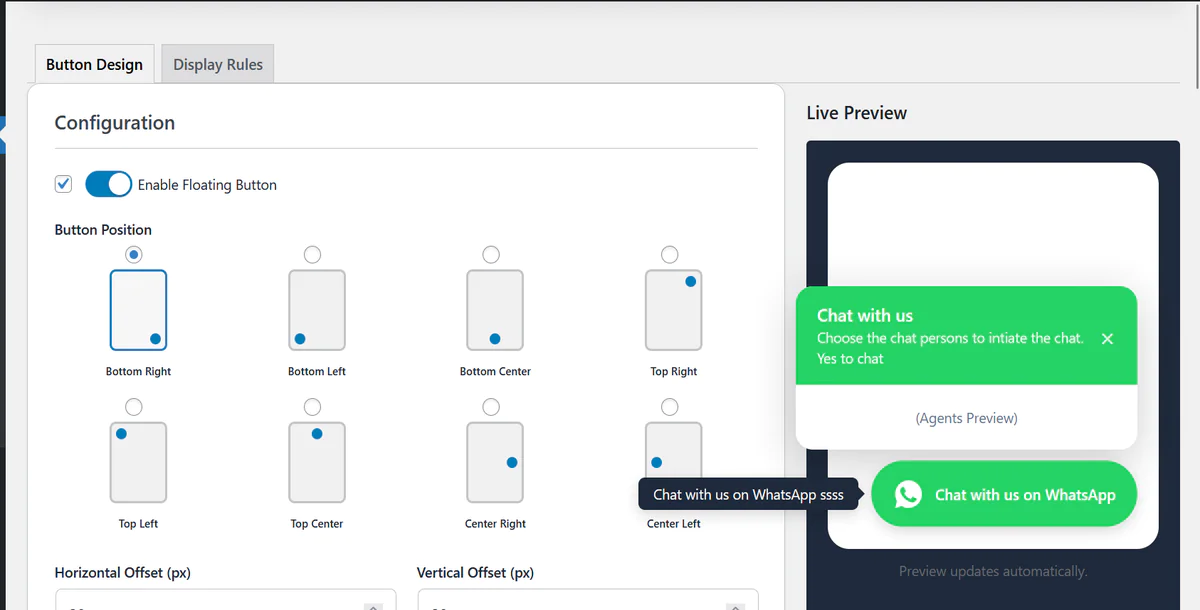Click the 'Preview updates automatically.' note
This screenshot has height=610, width=1200.
point(992,571)
